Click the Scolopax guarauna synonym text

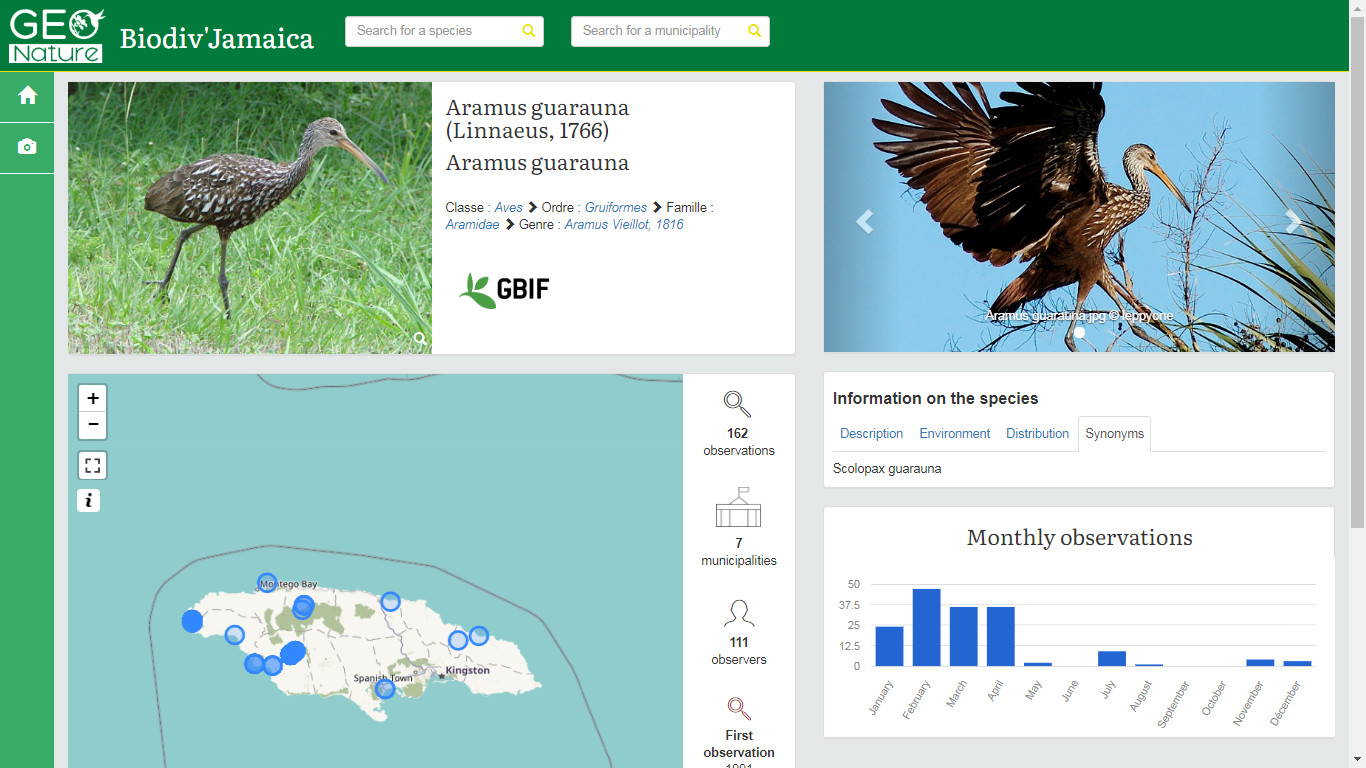tap(887, 469)
